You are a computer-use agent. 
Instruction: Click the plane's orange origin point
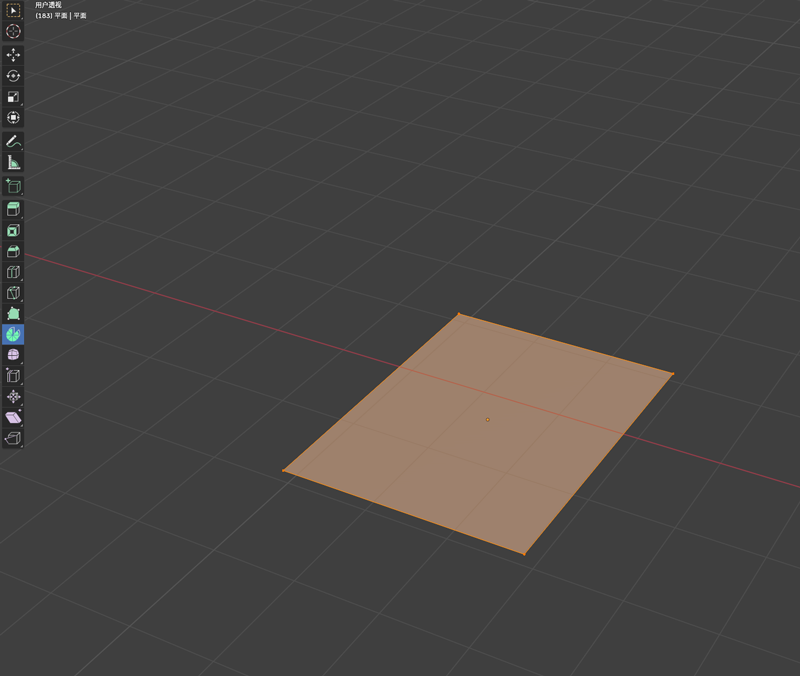(x=488, y=420)
